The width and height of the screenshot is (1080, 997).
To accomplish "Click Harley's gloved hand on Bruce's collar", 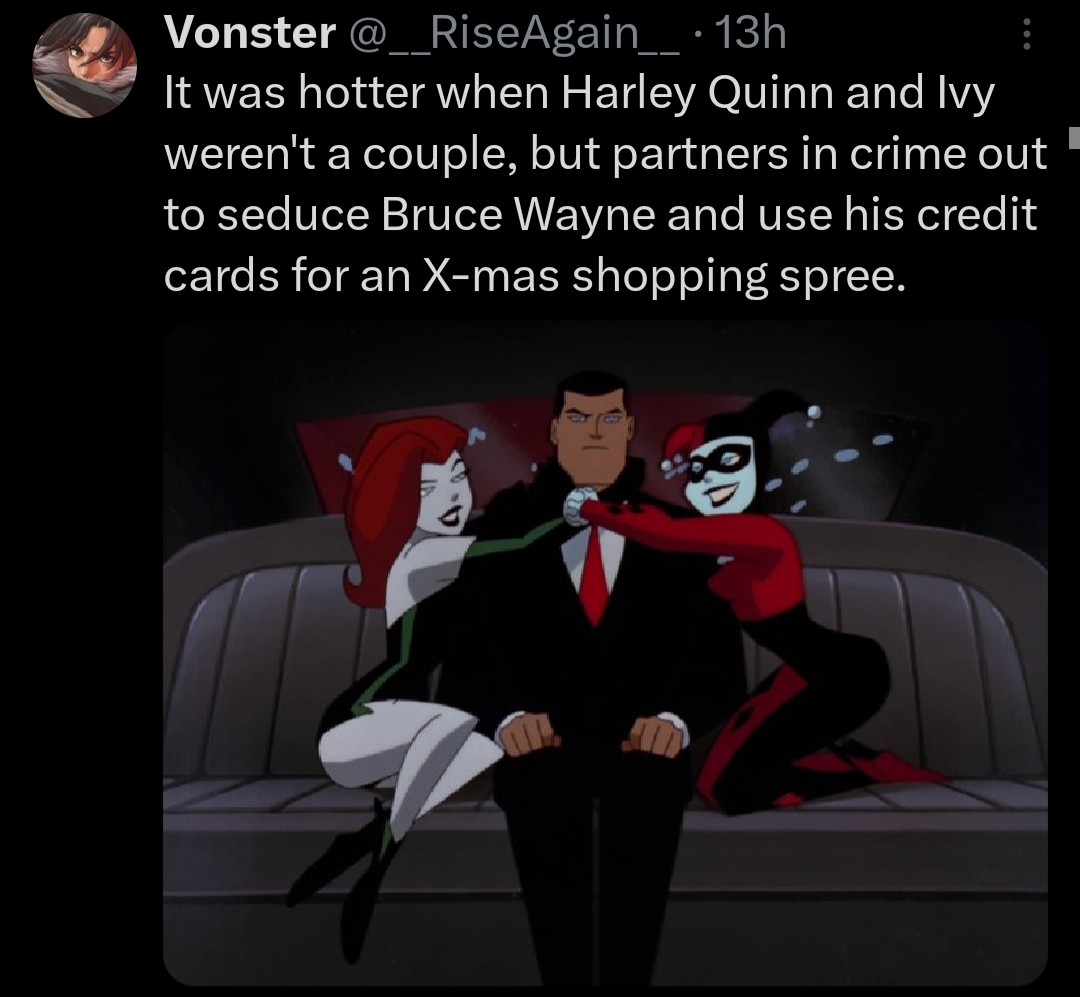I will 579,506.
